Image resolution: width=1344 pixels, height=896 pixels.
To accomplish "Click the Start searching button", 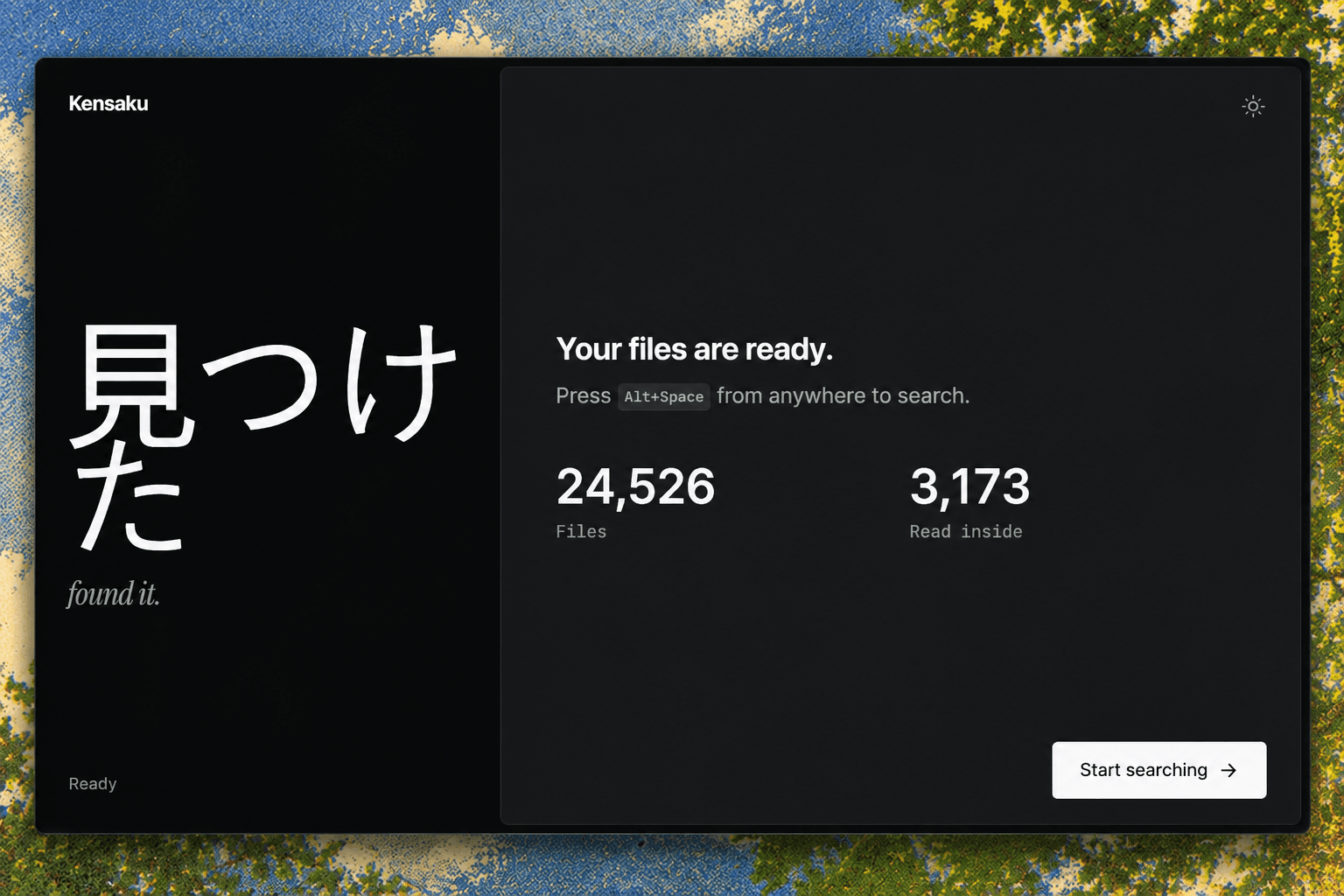I will [x=1158, y=770].
